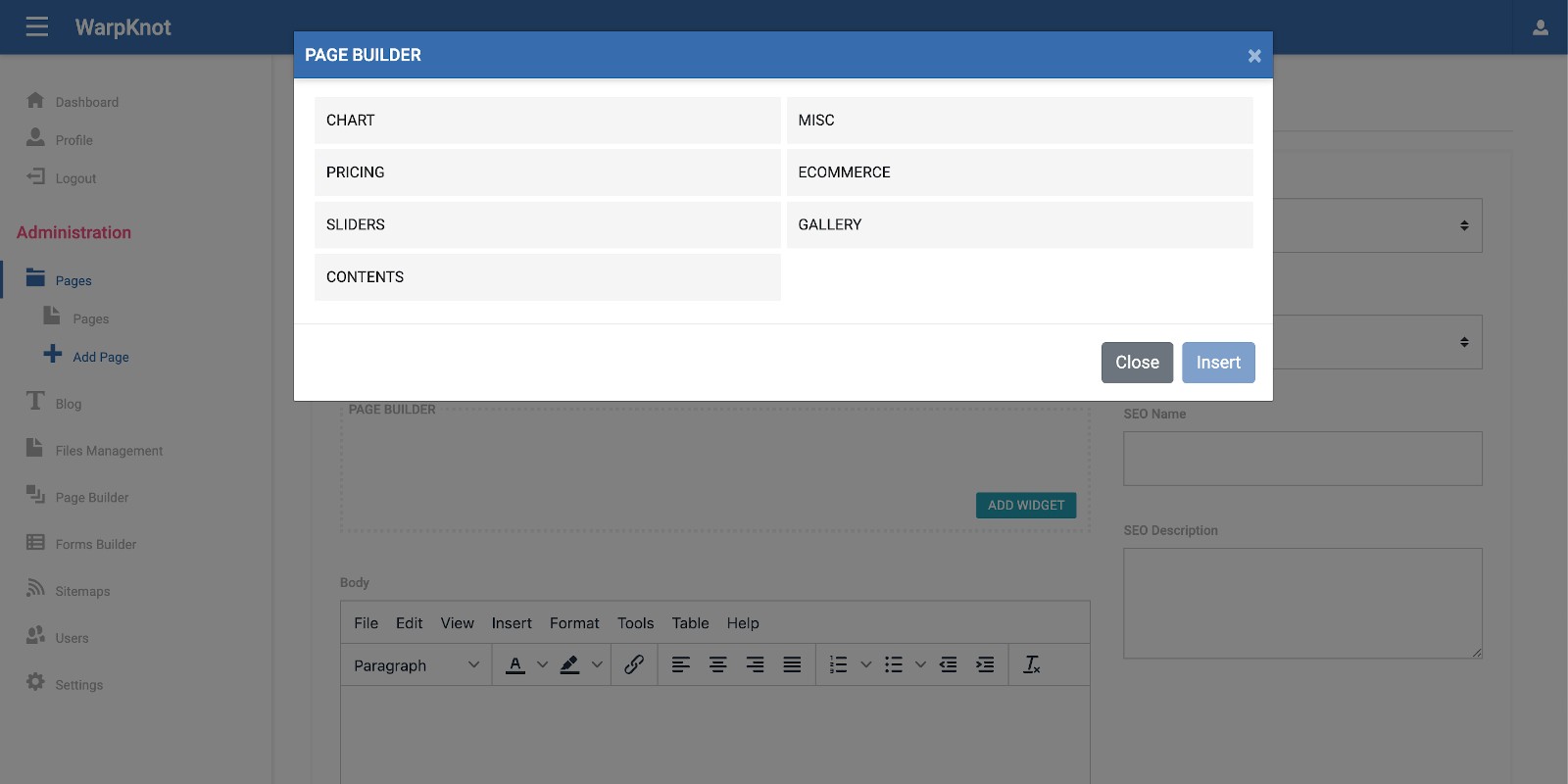
Task: Center align text in editor
Action: coord(718,664)
